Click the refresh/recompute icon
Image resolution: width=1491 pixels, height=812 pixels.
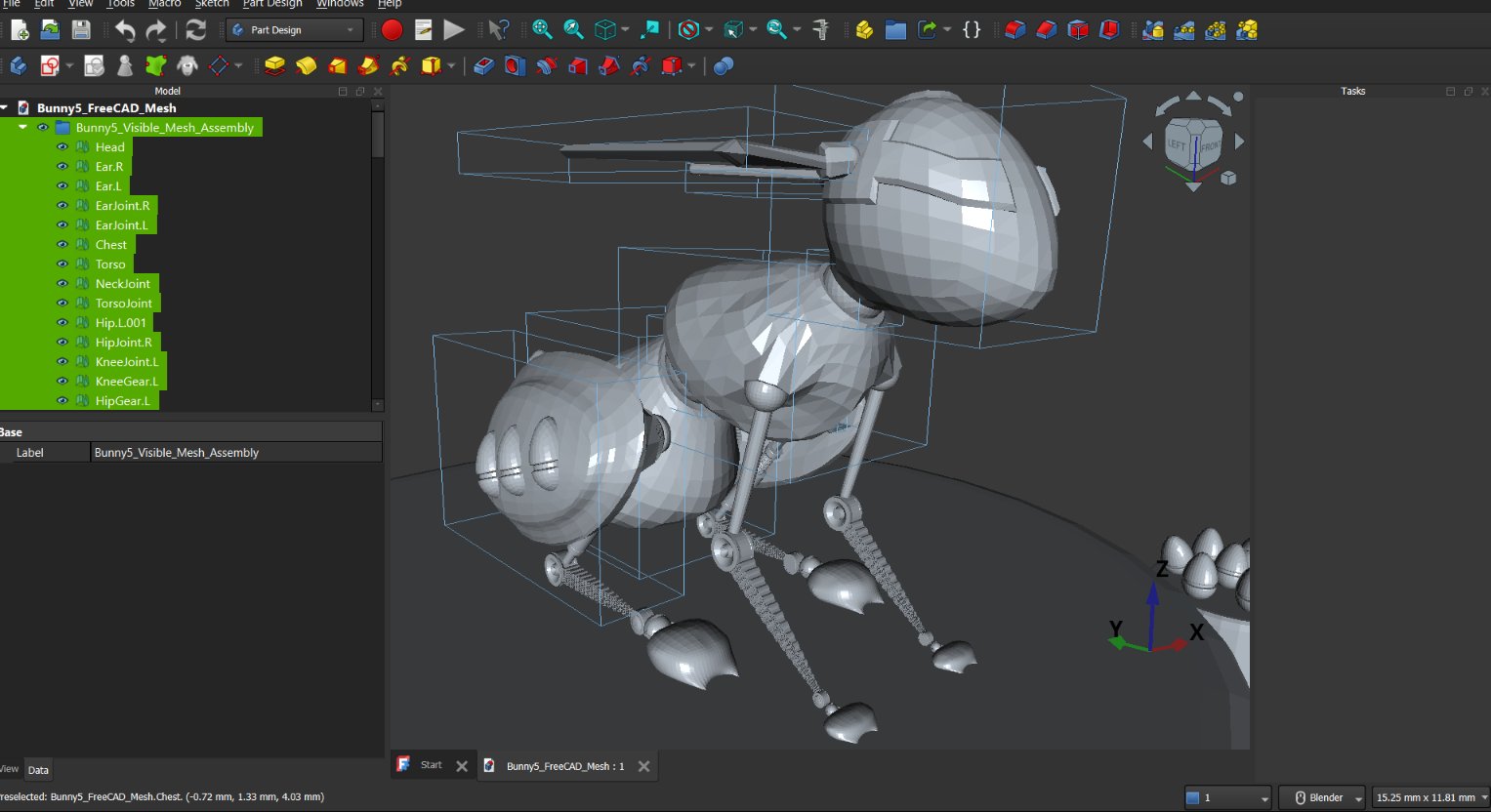pyautogui.click(x=196, y=30)
